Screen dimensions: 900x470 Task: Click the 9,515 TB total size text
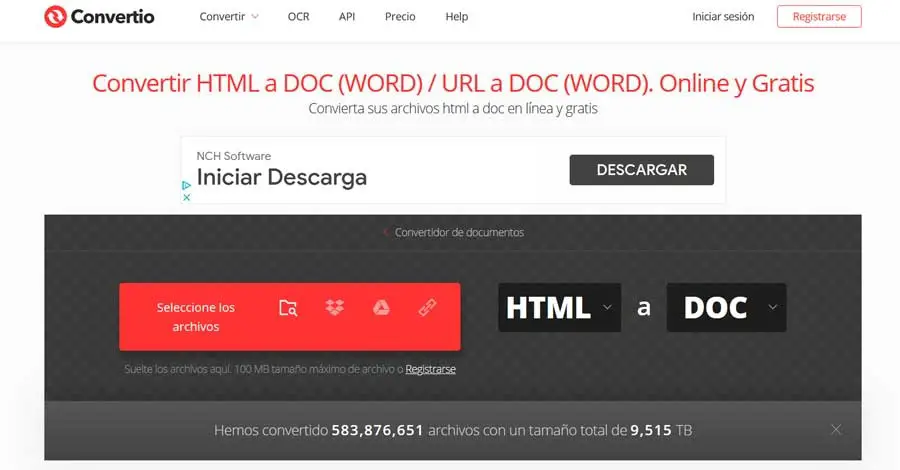(661, 430)
